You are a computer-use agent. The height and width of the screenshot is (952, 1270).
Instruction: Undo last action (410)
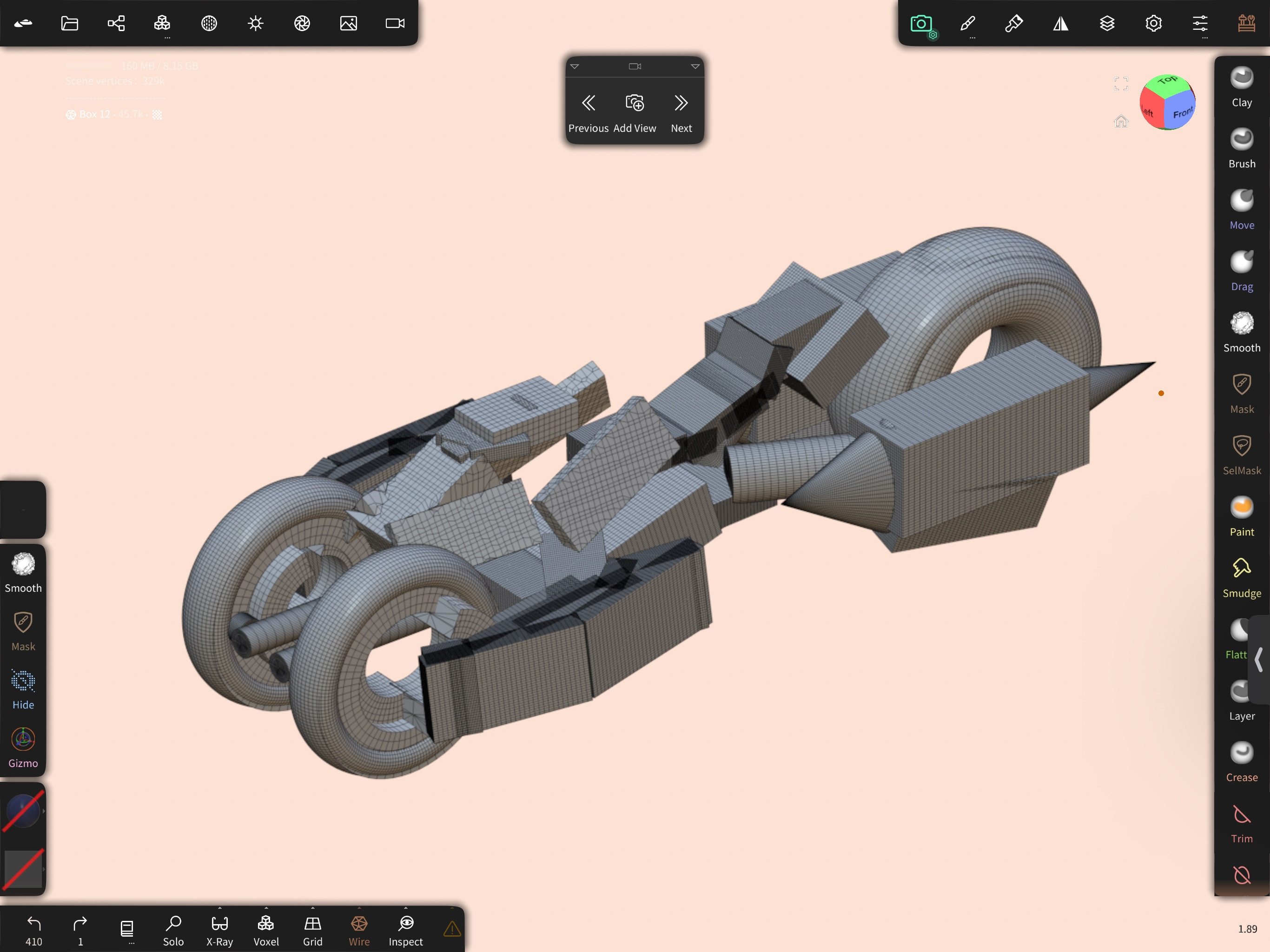click(34, 930)
